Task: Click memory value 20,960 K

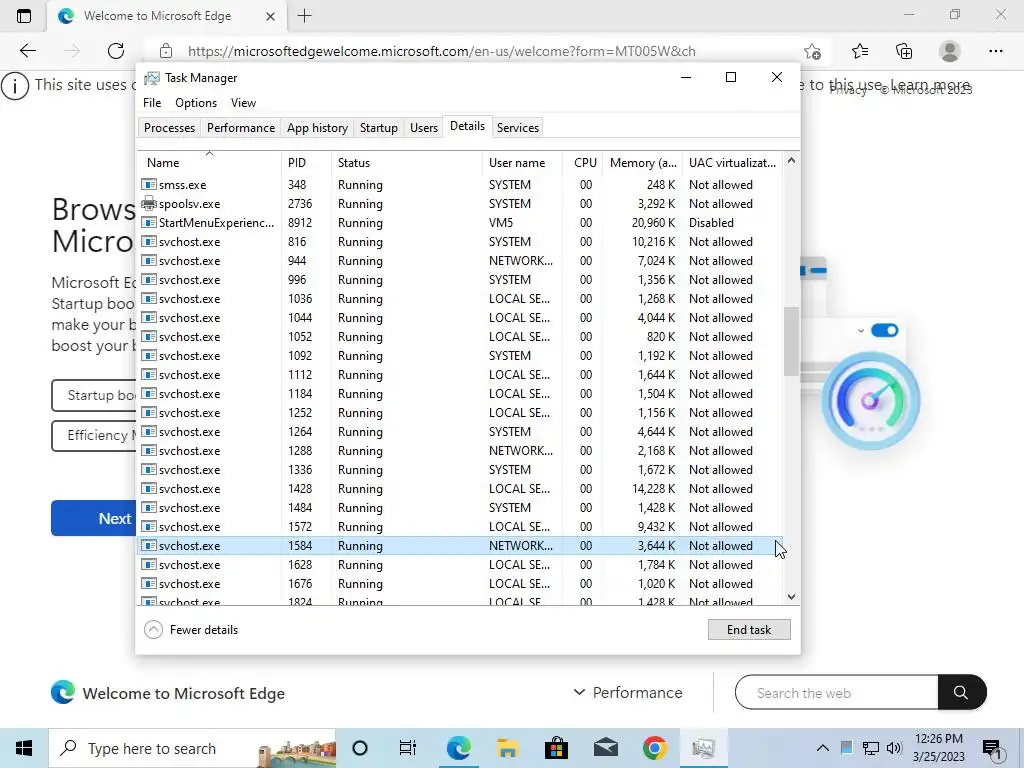Action: (653, 223)
